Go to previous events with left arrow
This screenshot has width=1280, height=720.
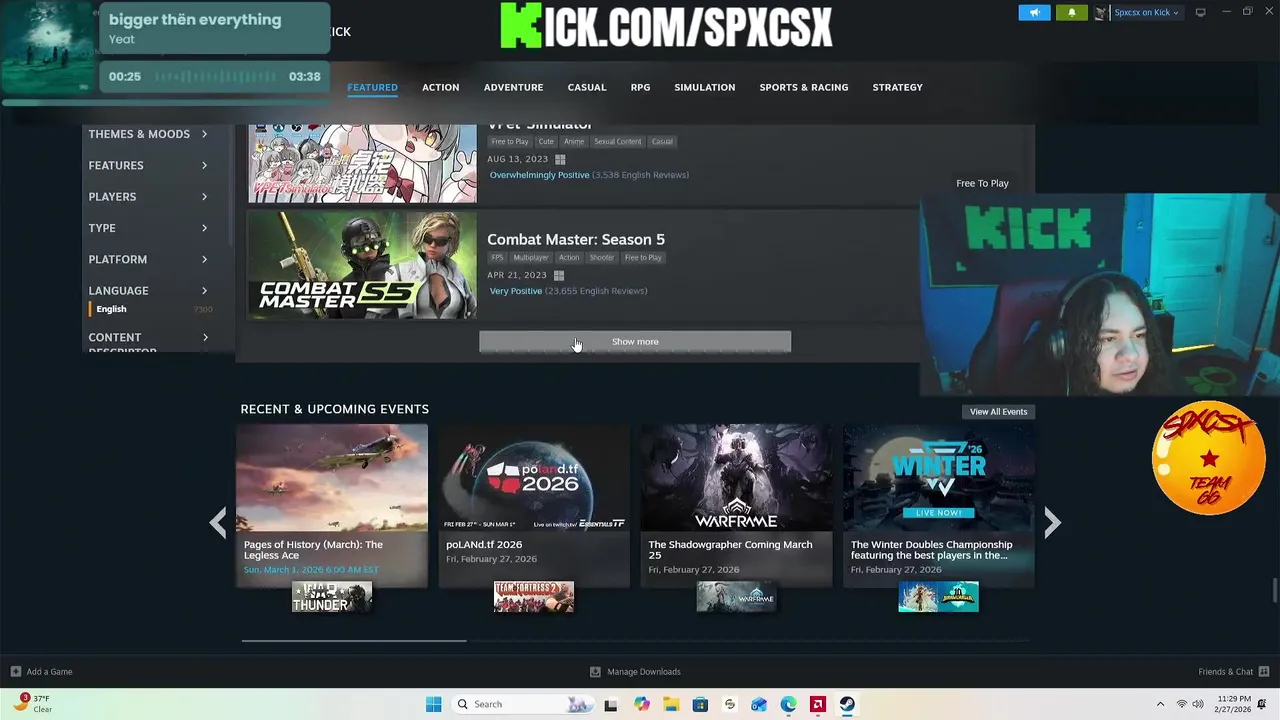click(x=218, y=522)
